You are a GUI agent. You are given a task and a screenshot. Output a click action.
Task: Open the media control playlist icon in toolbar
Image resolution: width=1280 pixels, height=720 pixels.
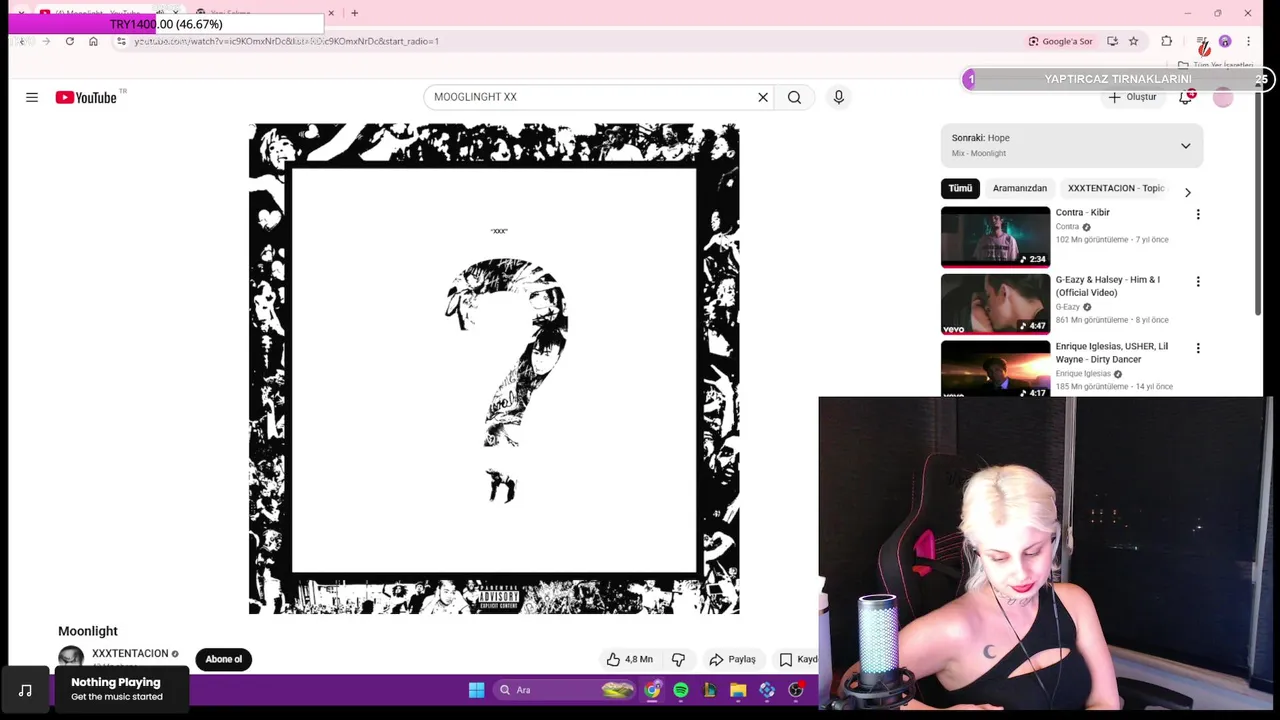(1202, 41)
